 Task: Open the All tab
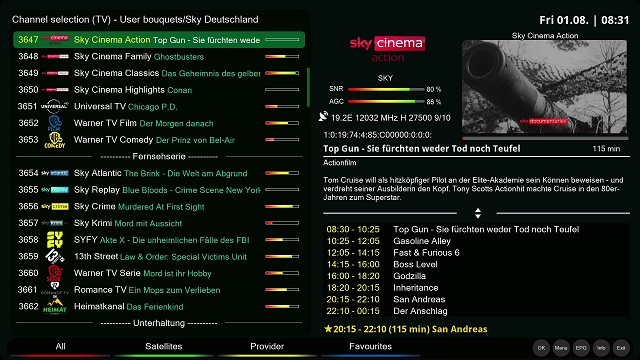pos(60,347)
